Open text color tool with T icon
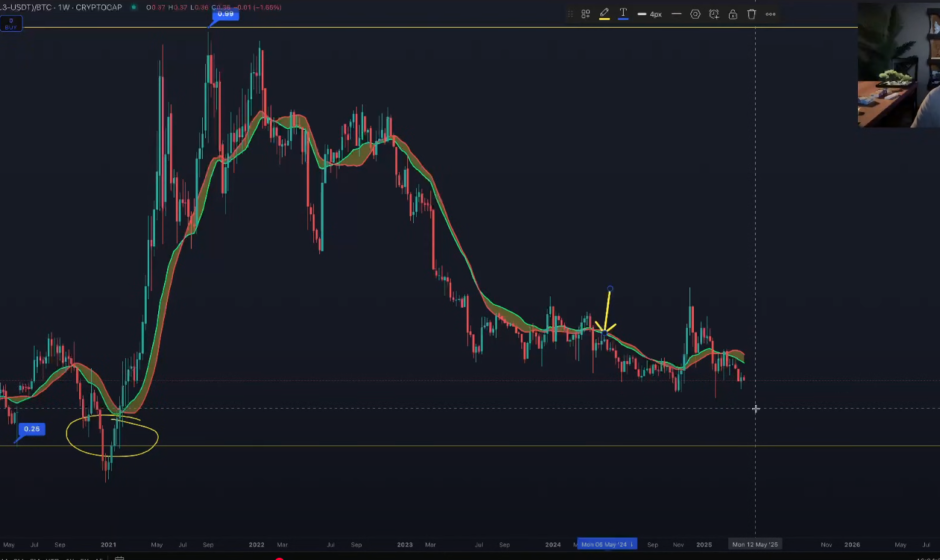Image resolution: width=940 pixels, height=560 pixels. click(x=623, y=15)
